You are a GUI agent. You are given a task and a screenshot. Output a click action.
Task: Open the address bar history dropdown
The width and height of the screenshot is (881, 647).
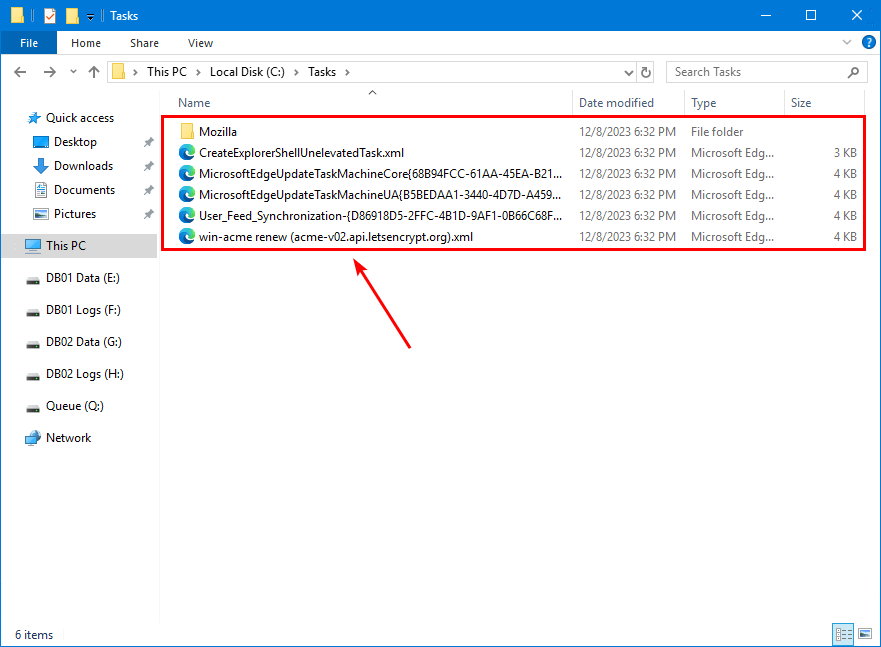click(629, 72)
